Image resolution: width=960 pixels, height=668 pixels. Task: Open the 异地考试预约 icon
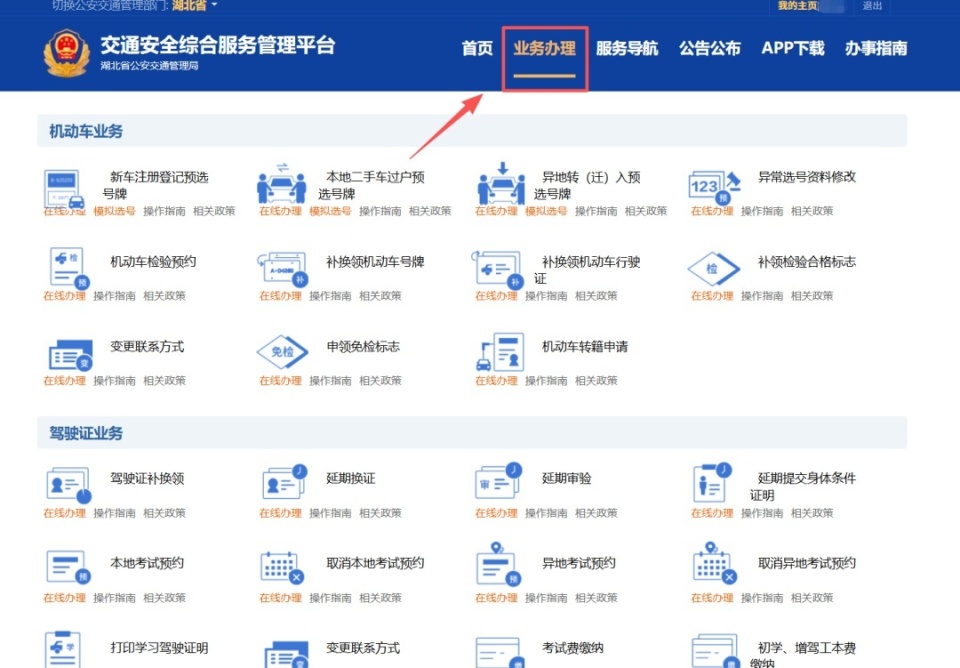coord(499,564)
